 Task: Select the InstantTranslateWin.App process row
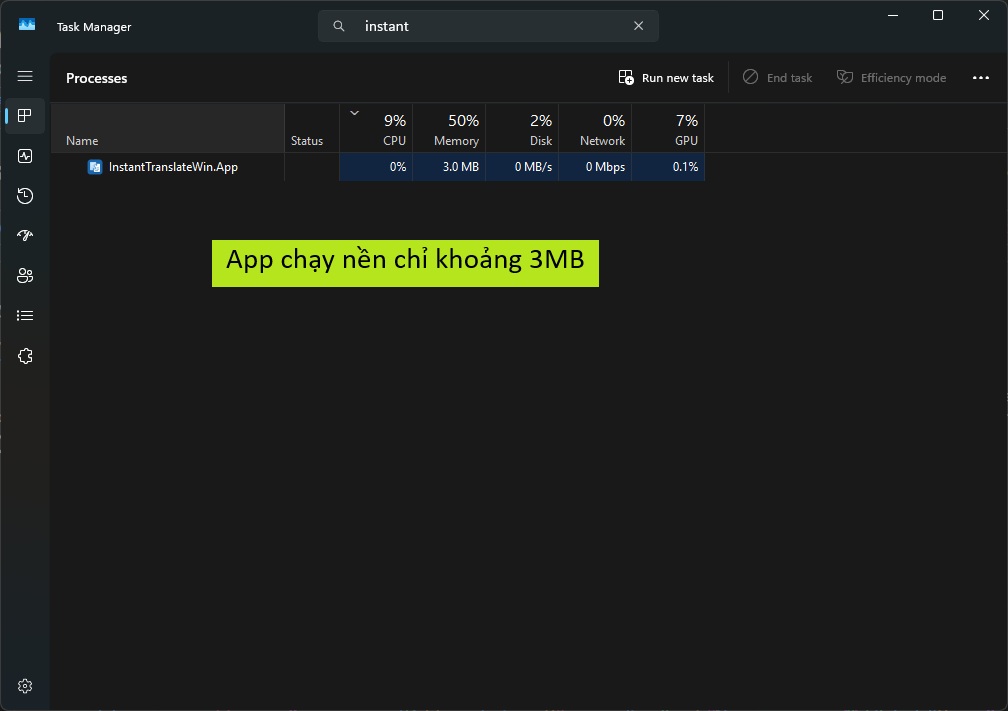point(378,167)
